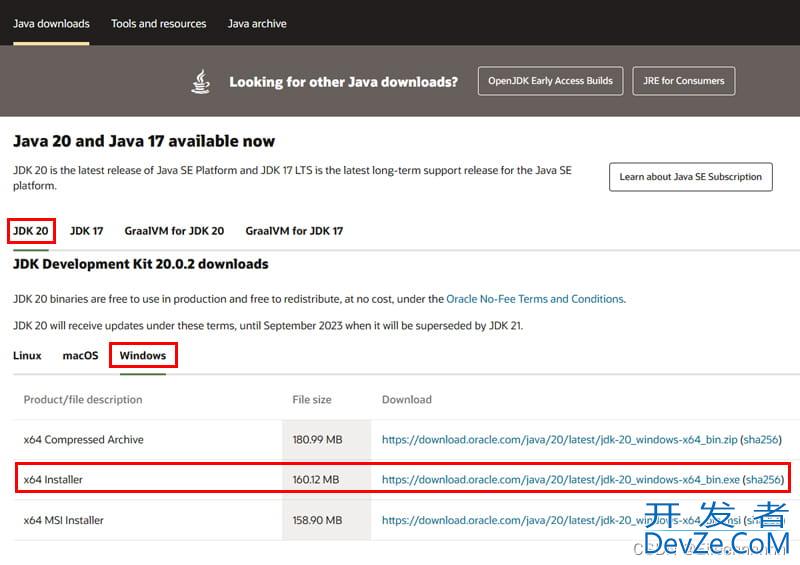Screen dimensions: 800x565
Task: Click JRE for Consumers button
Action: (x=684, y=81)
